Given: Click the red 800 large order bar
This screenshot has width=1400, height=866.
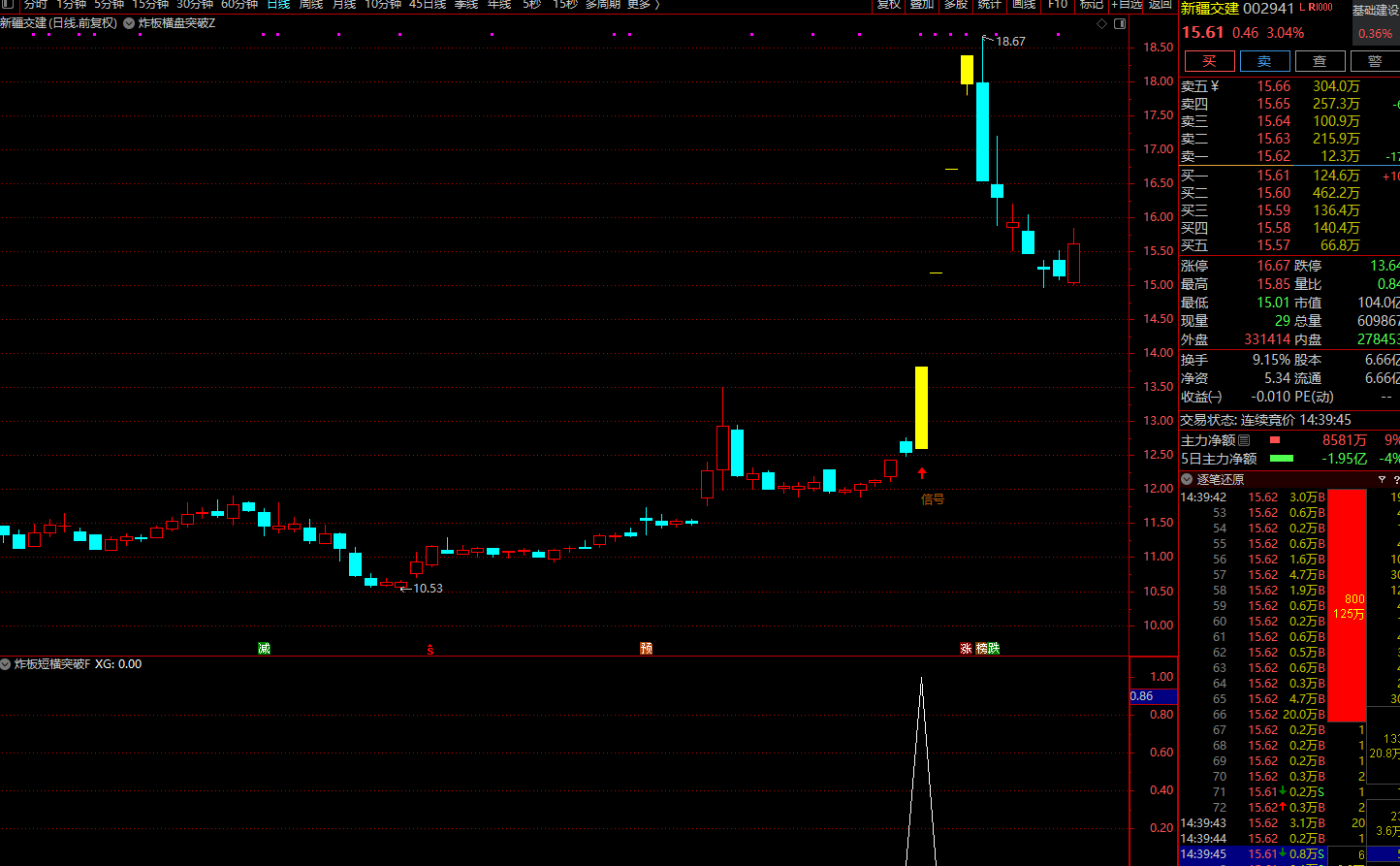Looking at the screenshot, I should coord(1347,605).
